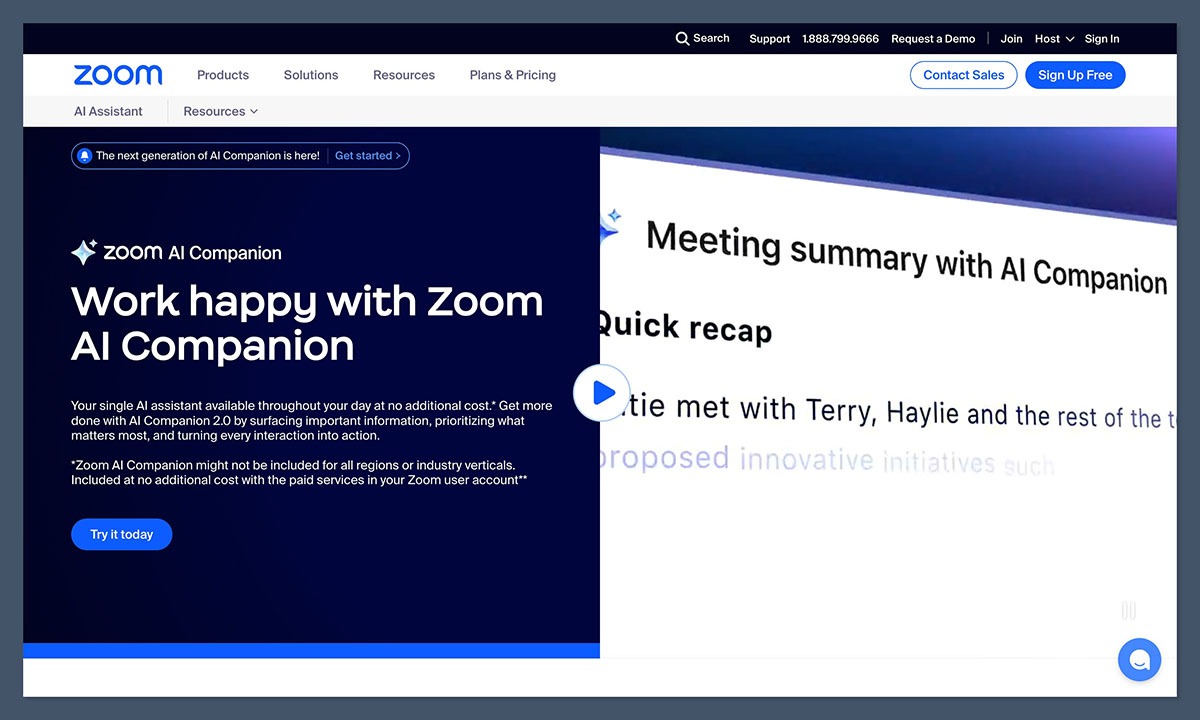The image size is (1200, 720).
Task: Go to Plans & Pricing
Action: pyautogui.click(x=512, y=75)
